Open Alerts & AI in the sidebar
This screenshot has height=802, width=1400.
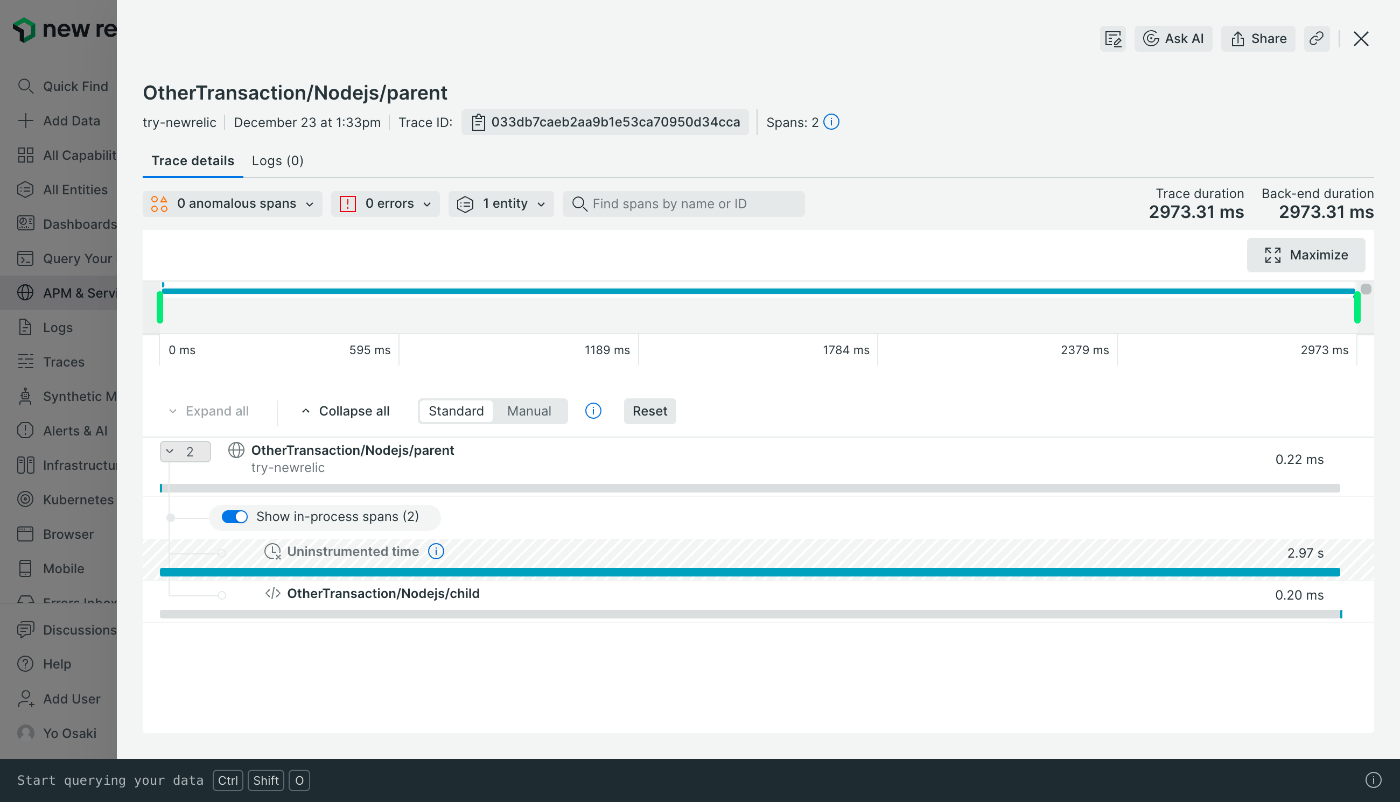click(63, 430)
